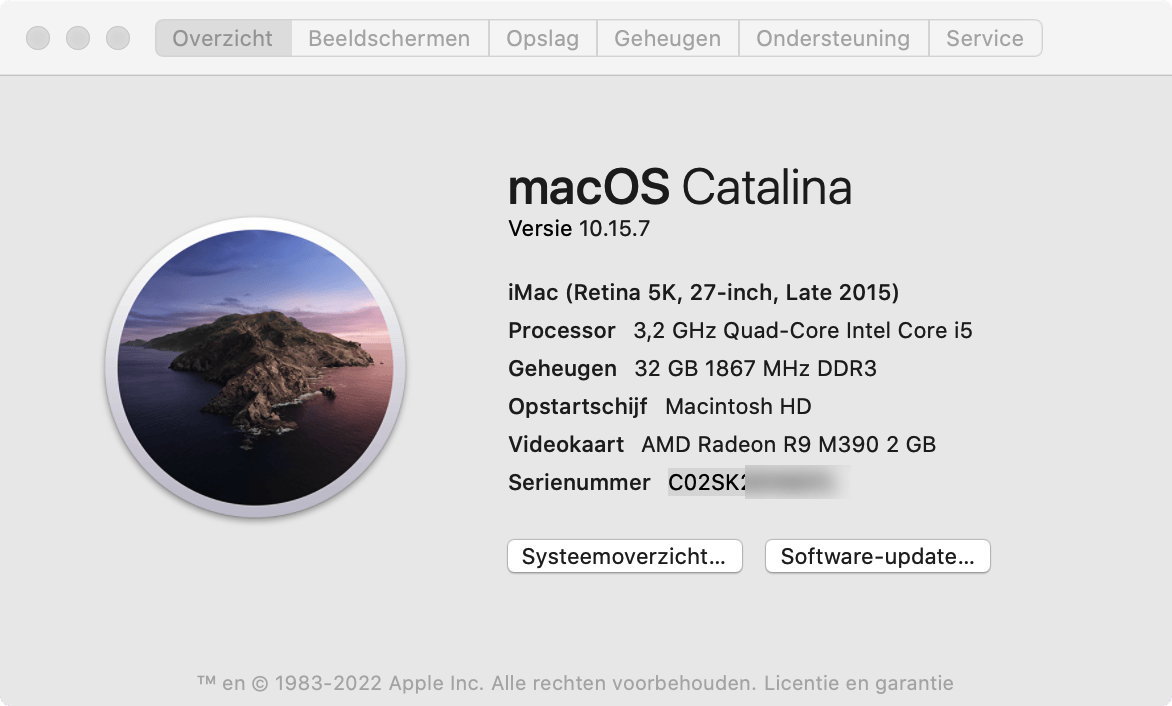Viewport: 1172px width, 706px height.
Task: Select the Overzicht tab
Action: coord(223,39)
